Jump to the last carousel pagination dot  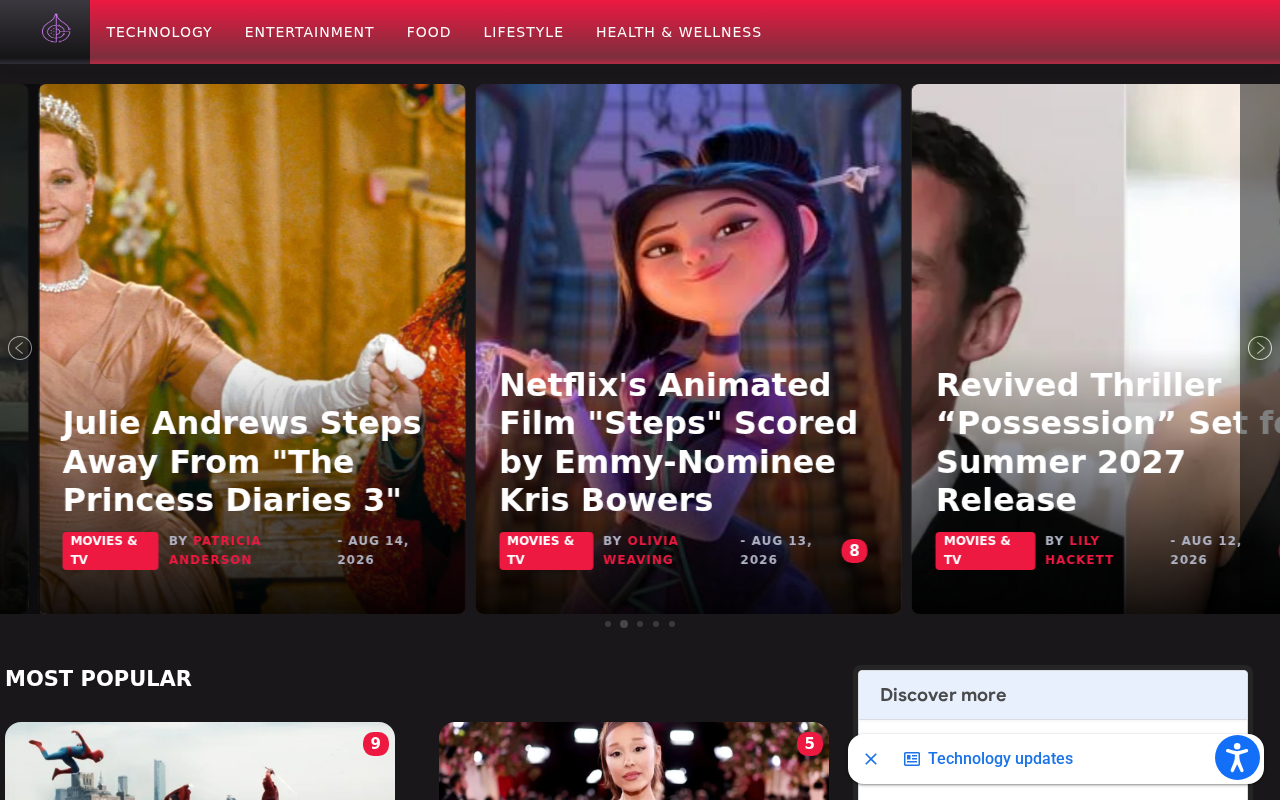click(x=672, y=624)
